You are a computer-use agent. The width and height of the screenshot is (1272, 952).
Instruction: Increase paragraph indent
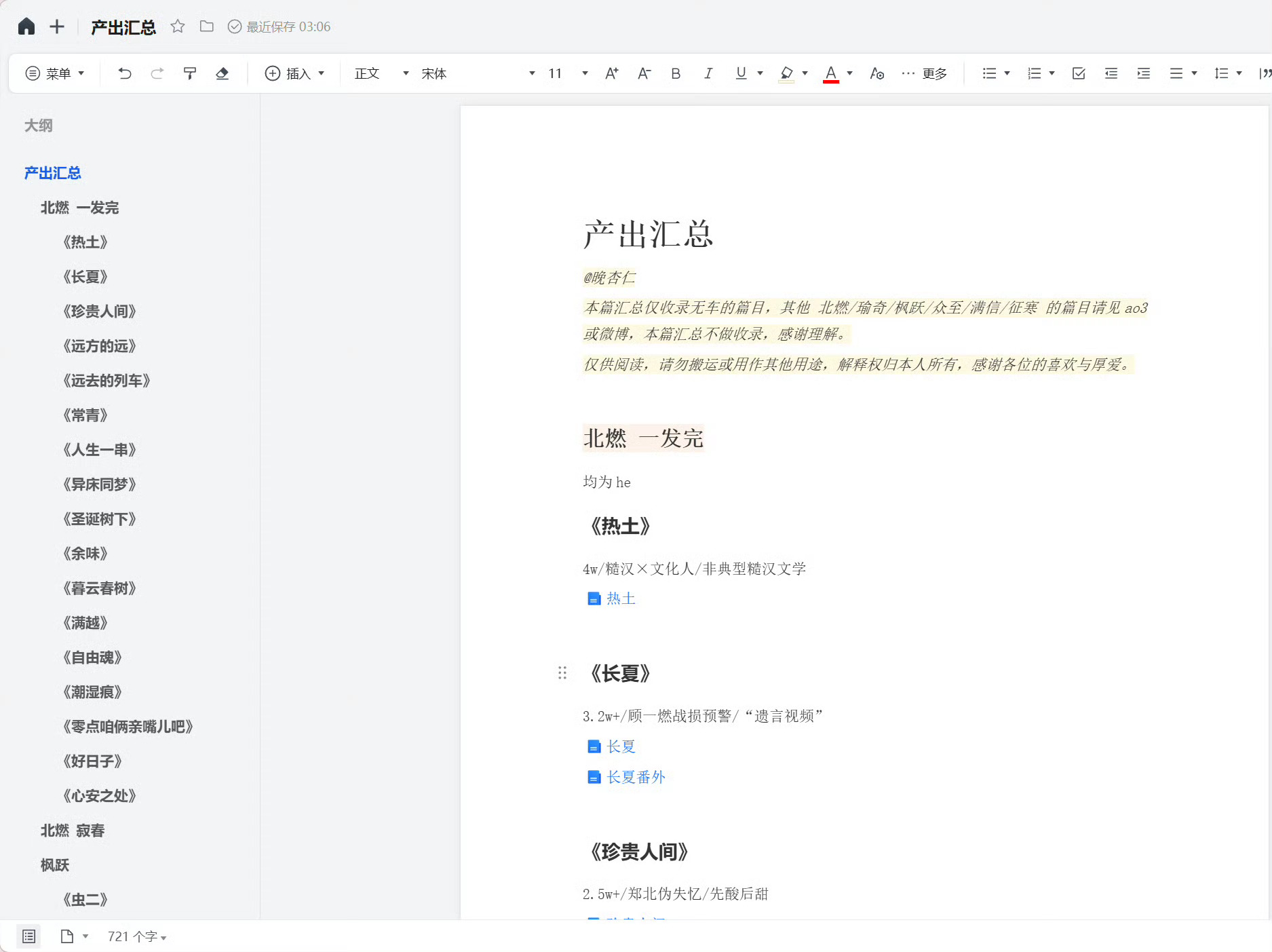click(x=1144, y=73)
